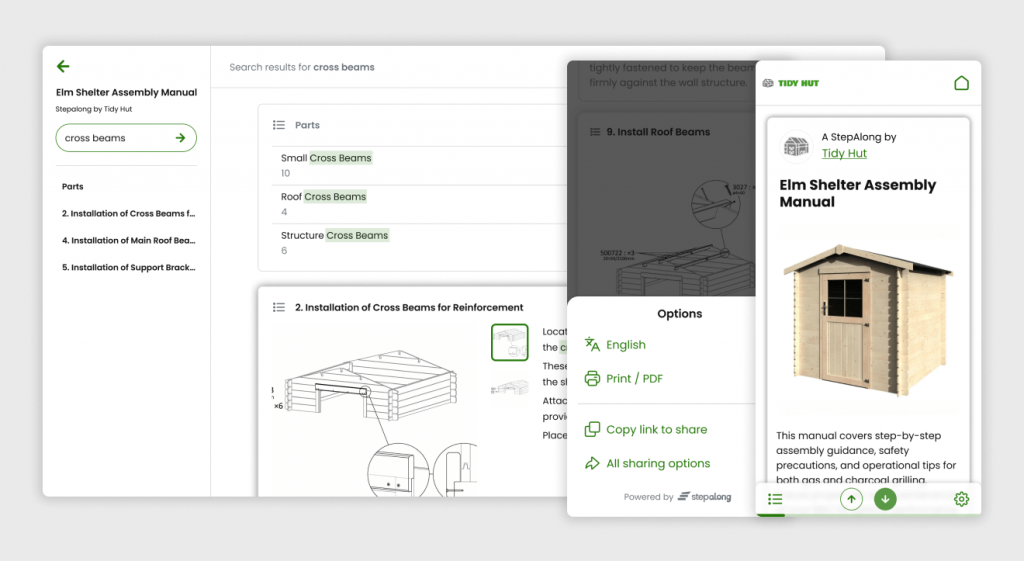
Task: Go back with the green arrow
Action: click(x=63, y=66)
